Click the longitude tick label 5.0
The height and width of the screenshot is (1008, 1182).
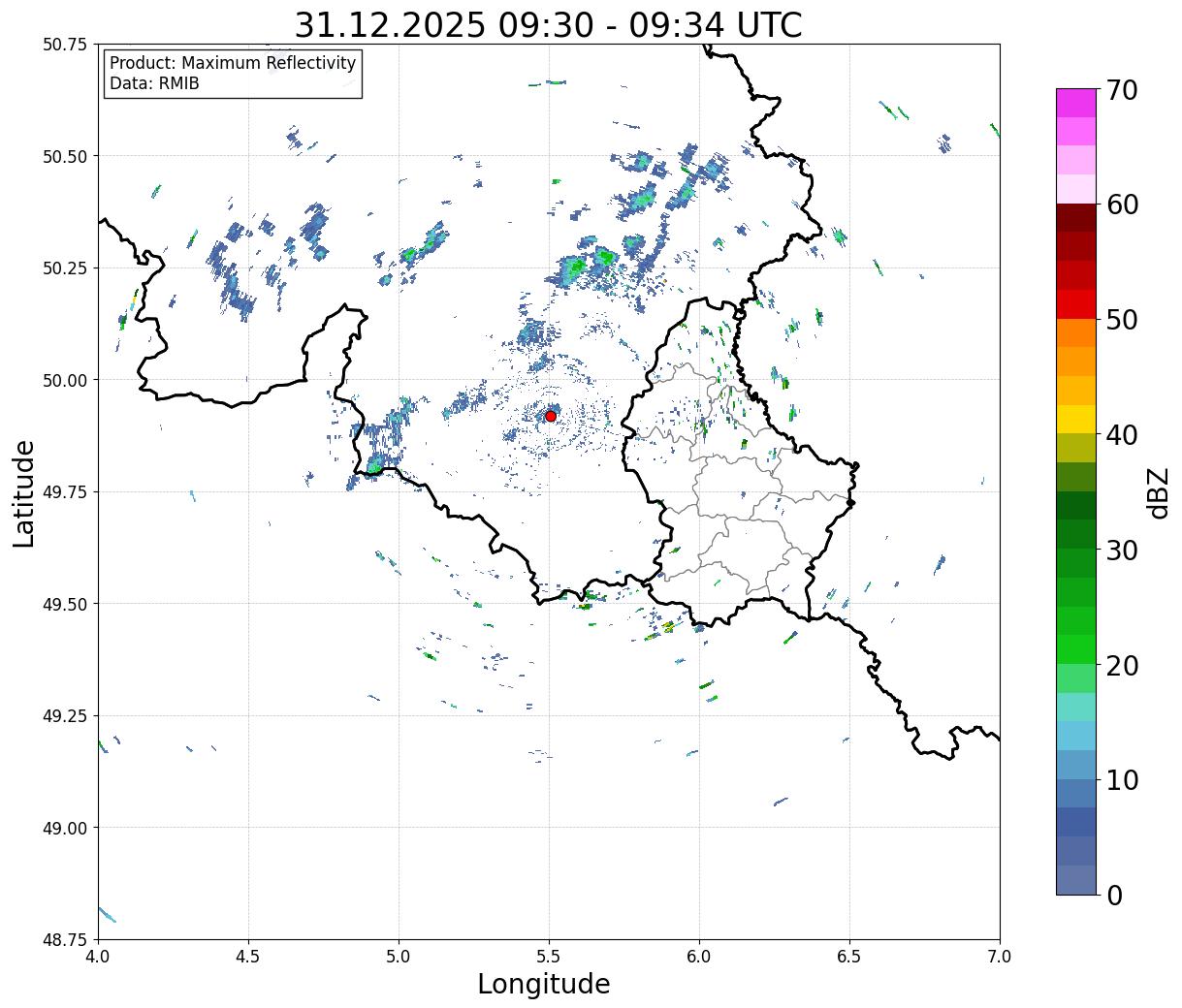pos(399,957)
